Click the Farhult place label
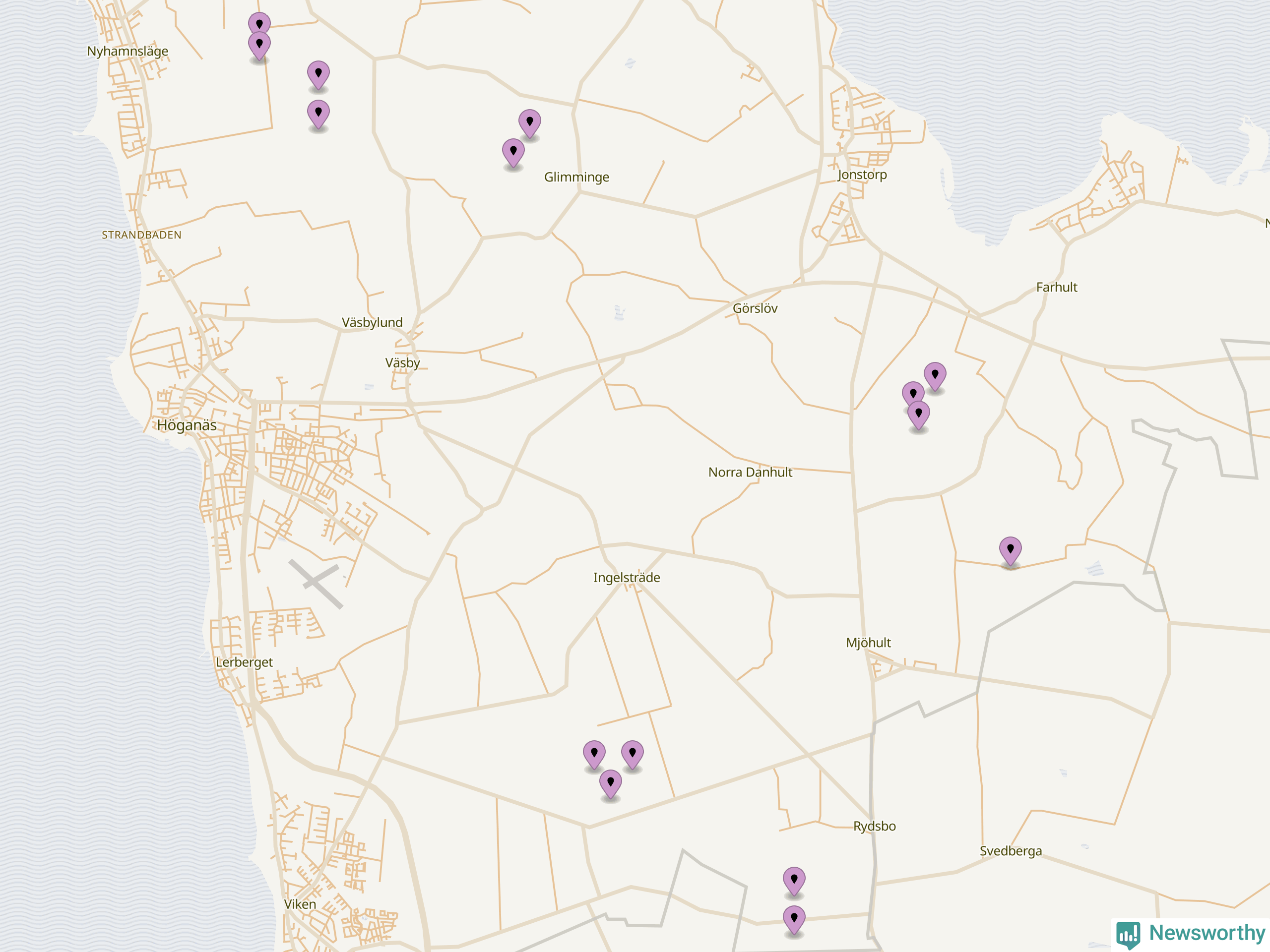The image size is (1270, 952). pyautogui.click(x=1056, y=287)
